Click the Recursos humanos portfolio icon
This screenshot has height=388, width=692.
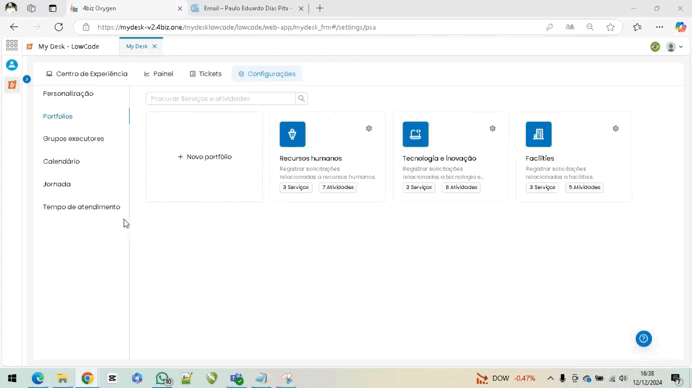tap(292, 134)
